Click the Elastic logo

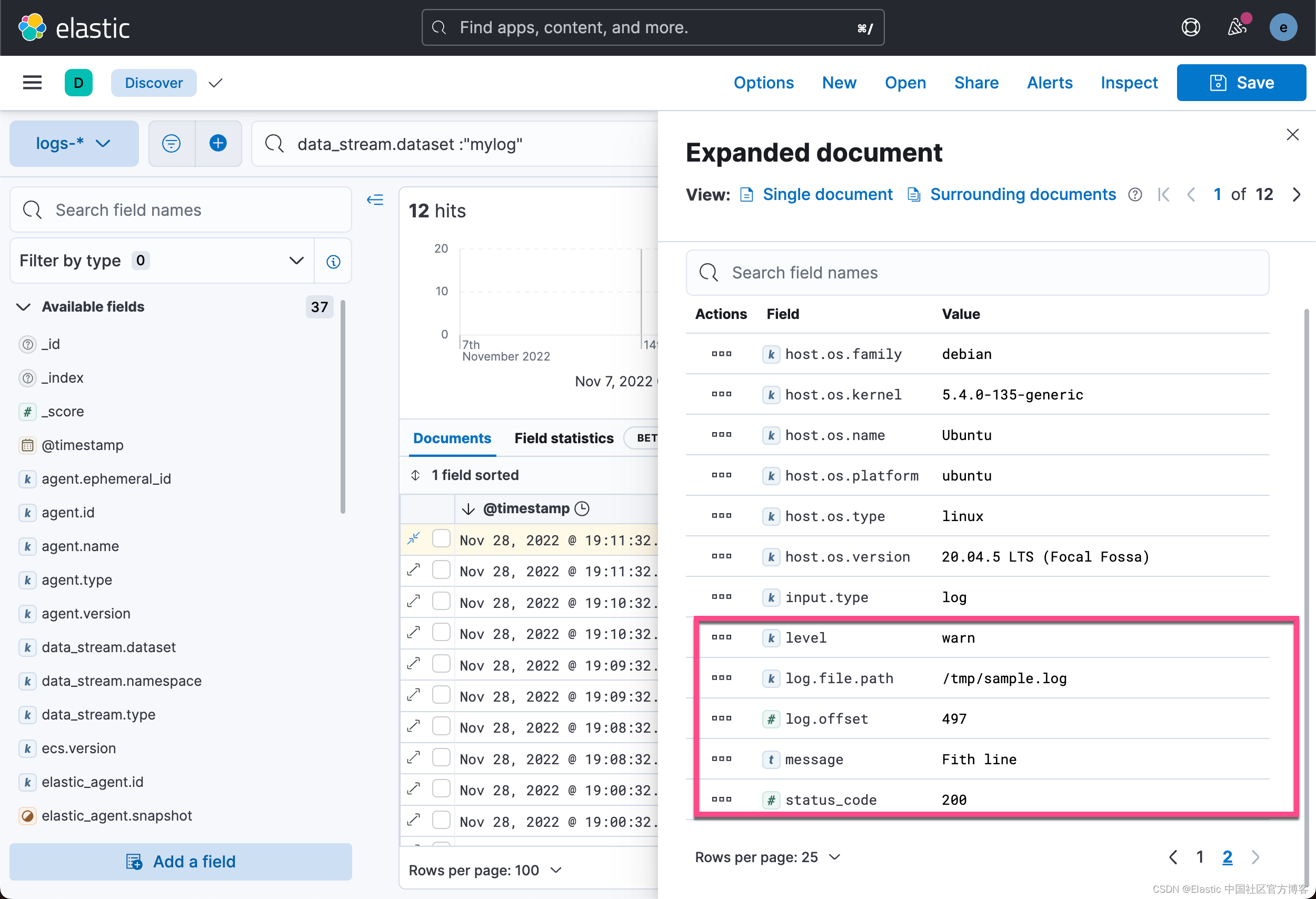(74, 27)
